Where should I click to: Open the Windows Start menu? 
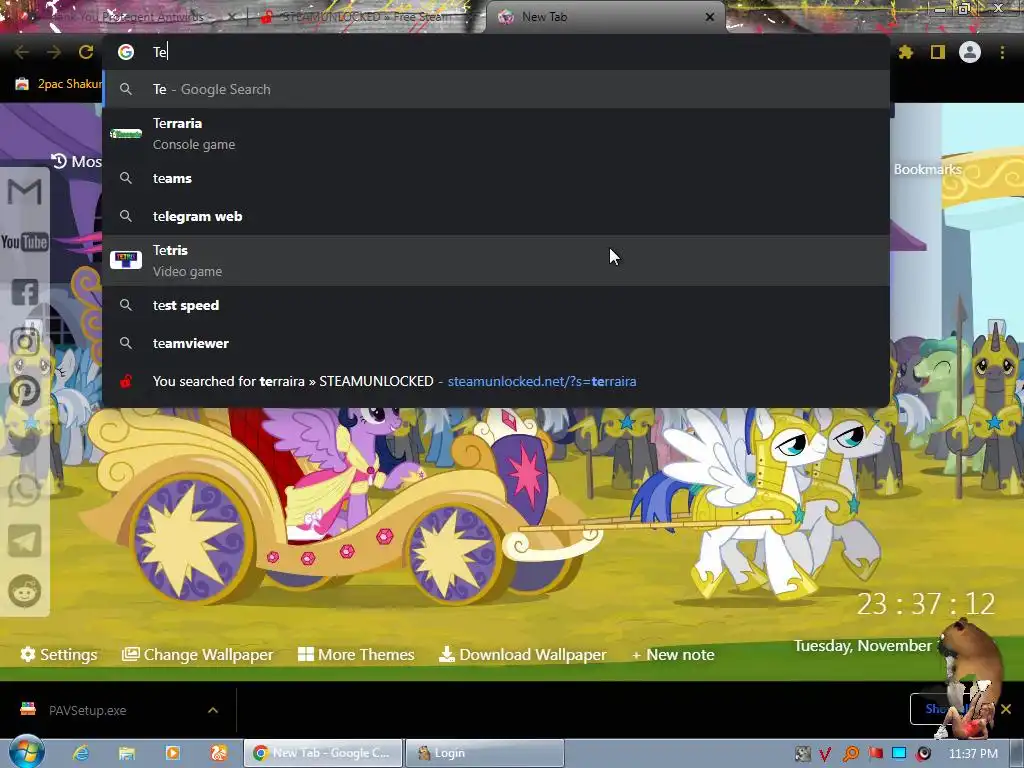coord(27,752)
